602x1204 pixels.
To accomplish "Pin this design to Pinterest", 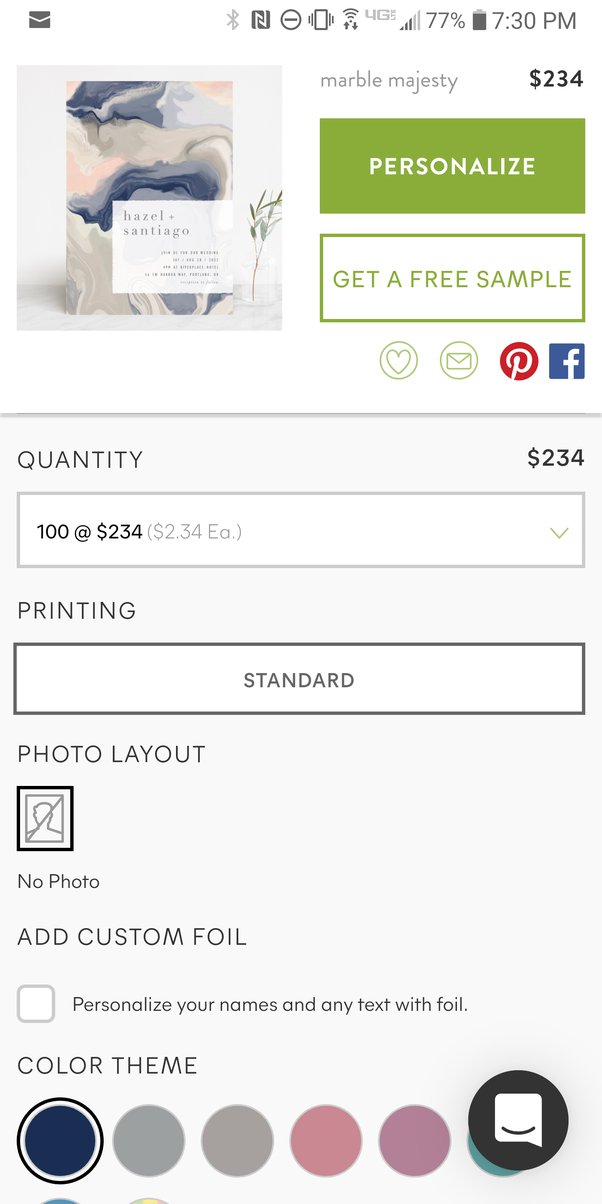I will pyautogui.click(x=518, y=360).
